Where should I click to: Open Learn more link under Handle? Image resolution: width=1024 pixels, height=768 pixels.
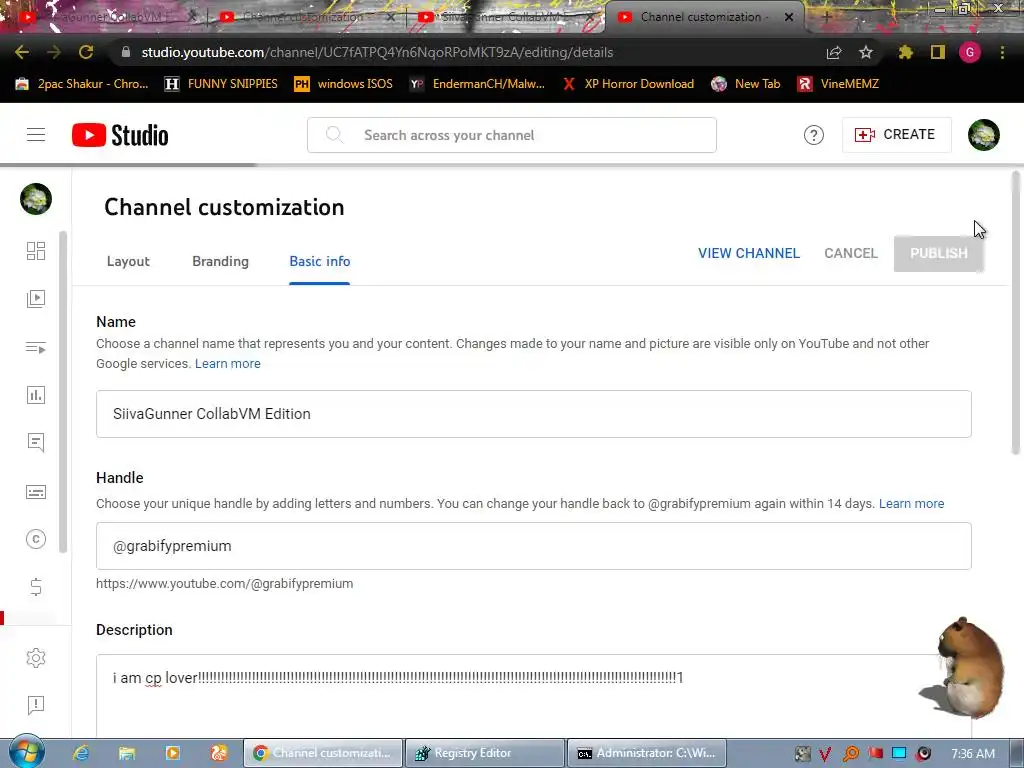[x=911, y=504]
